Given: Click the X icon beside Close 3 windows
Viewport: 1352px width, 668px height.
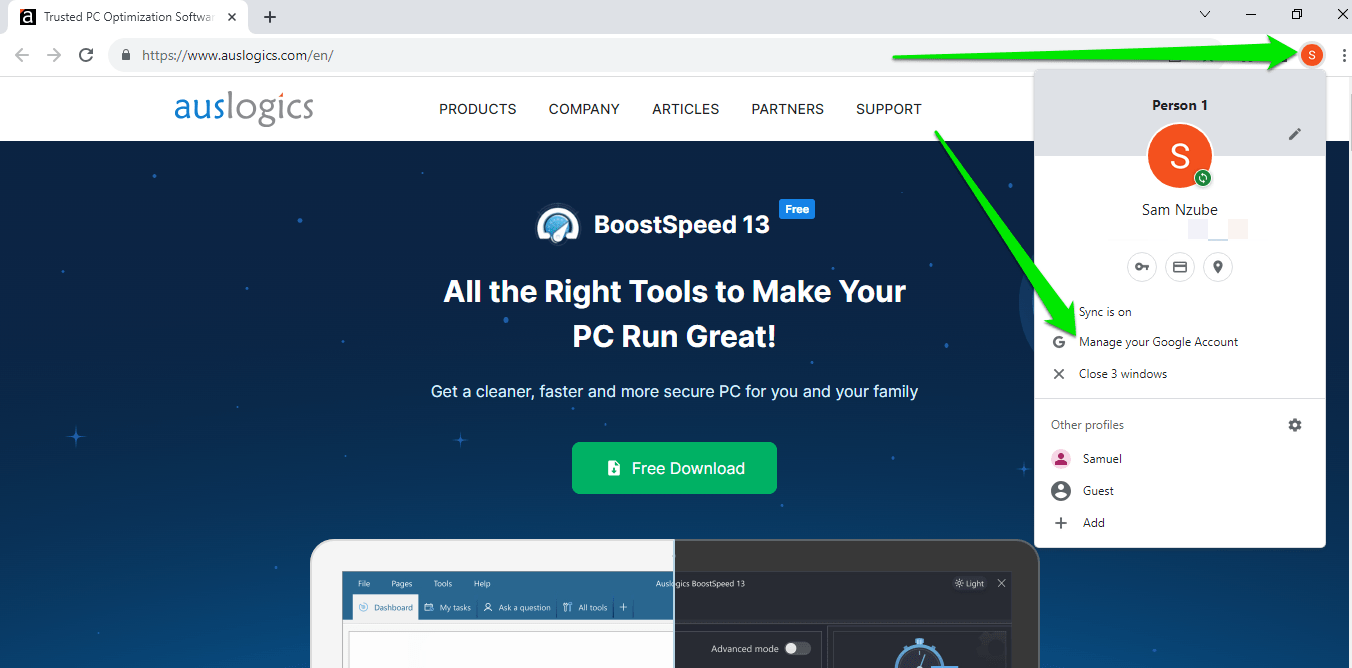Looking at the screenshot, I should coord(1059,374).
